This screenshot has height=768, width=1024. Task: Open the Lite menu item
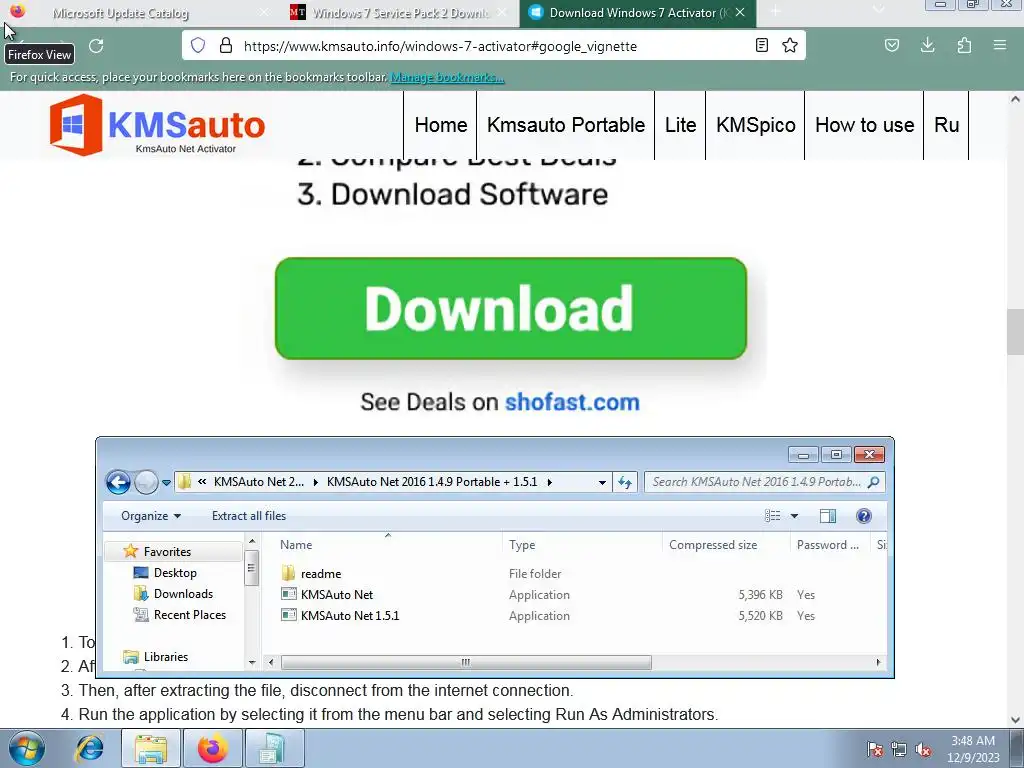pos(680,125)
